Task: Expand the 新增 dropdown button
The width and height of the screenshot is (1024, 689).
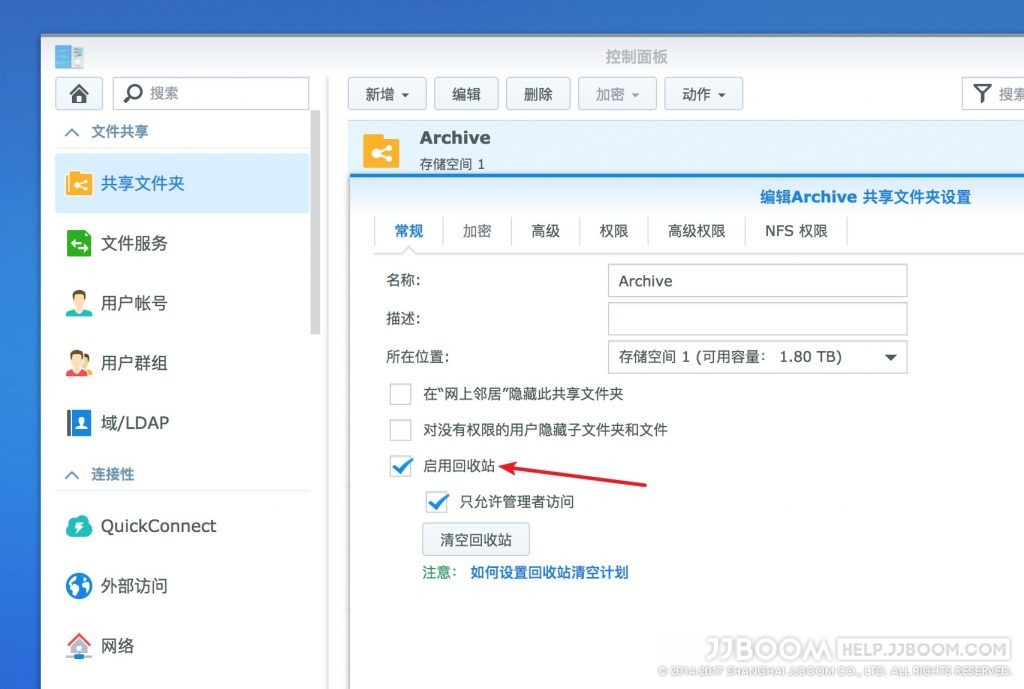Action: pyautogui.click(x=387, y=94)
